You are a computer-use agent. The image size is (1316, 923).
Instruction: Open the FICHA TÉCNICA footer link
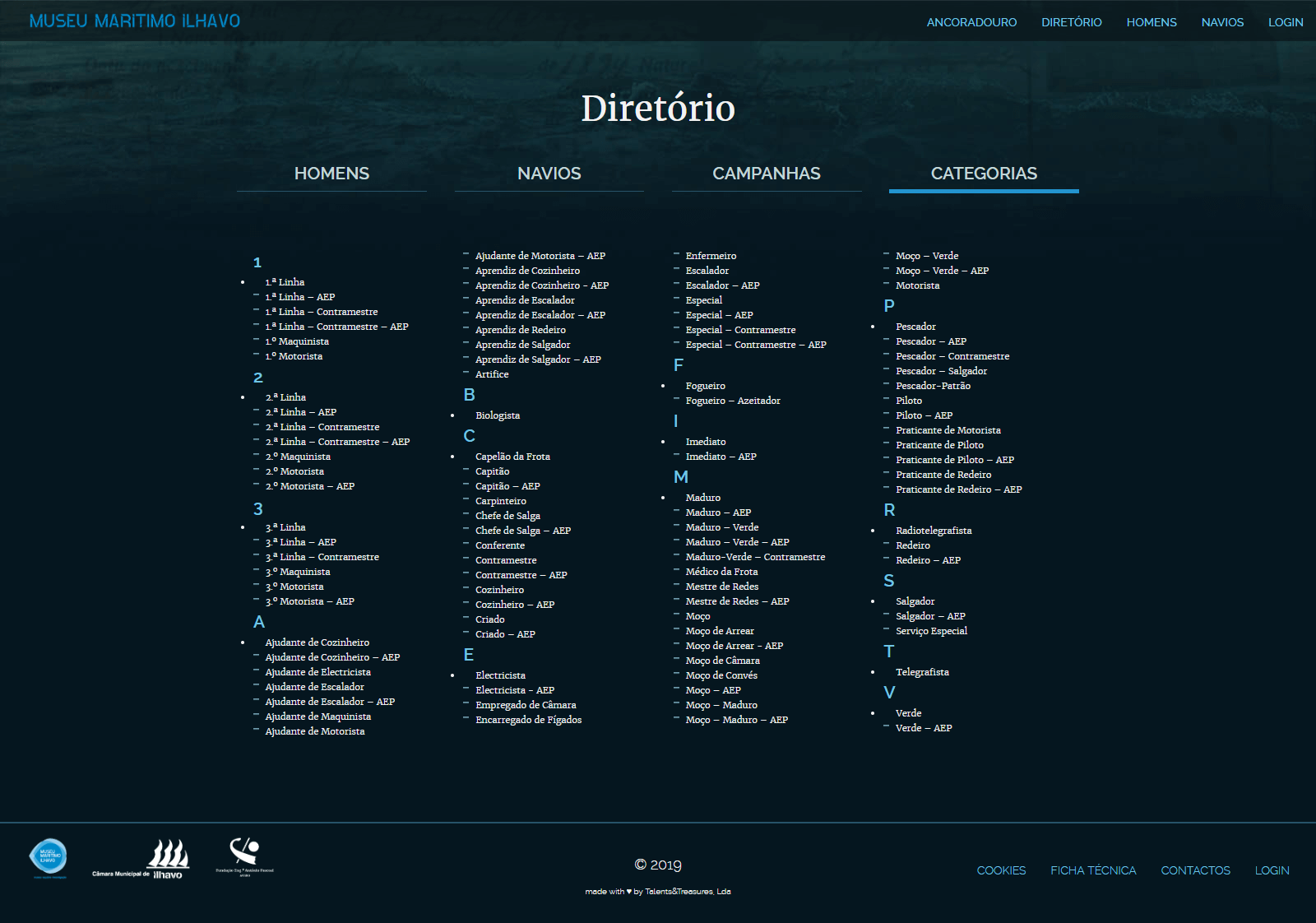point(1094,870)
